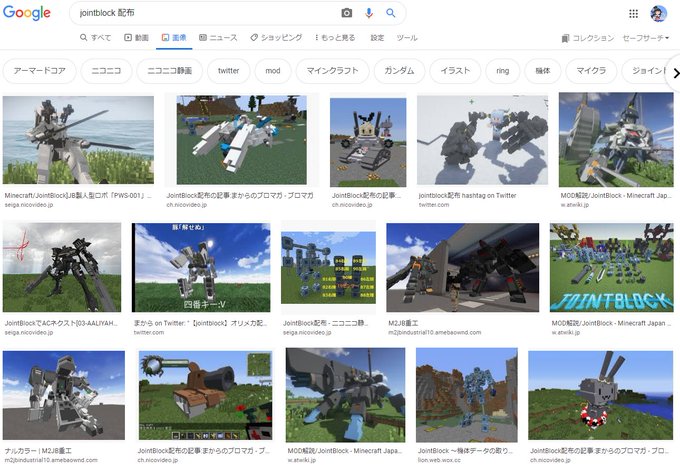The height and width of the screenshot is (470, 680).
Task: Open first row atwiki mech image
Action: (x=616, y=140)
